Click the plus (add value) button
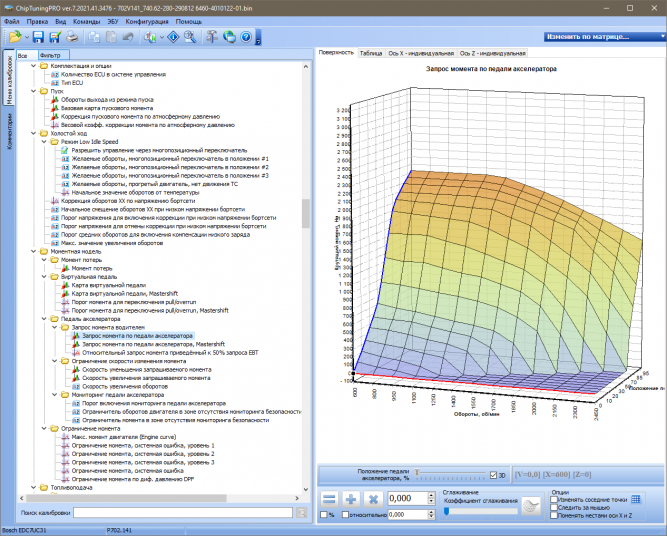Image resolution: width=667 pixels, height=536 pixels. tap(351, 499)
